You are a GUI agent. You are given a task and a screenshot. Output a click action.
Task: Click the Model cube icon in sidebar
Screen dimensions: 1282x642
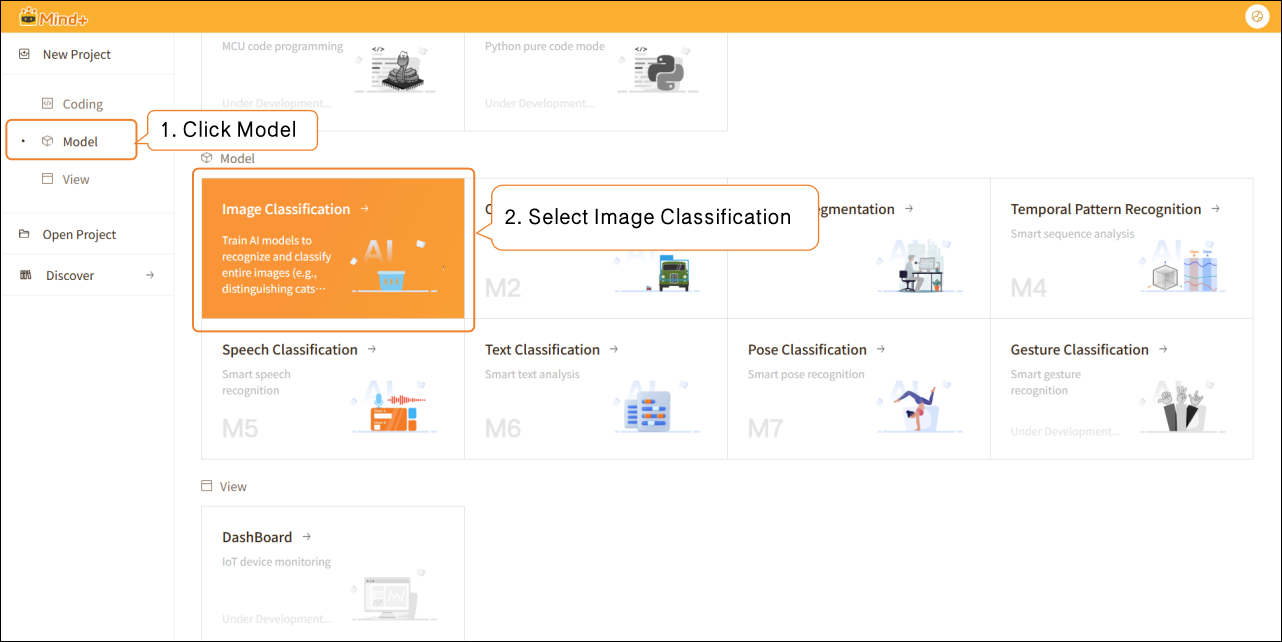click(47, 141)
